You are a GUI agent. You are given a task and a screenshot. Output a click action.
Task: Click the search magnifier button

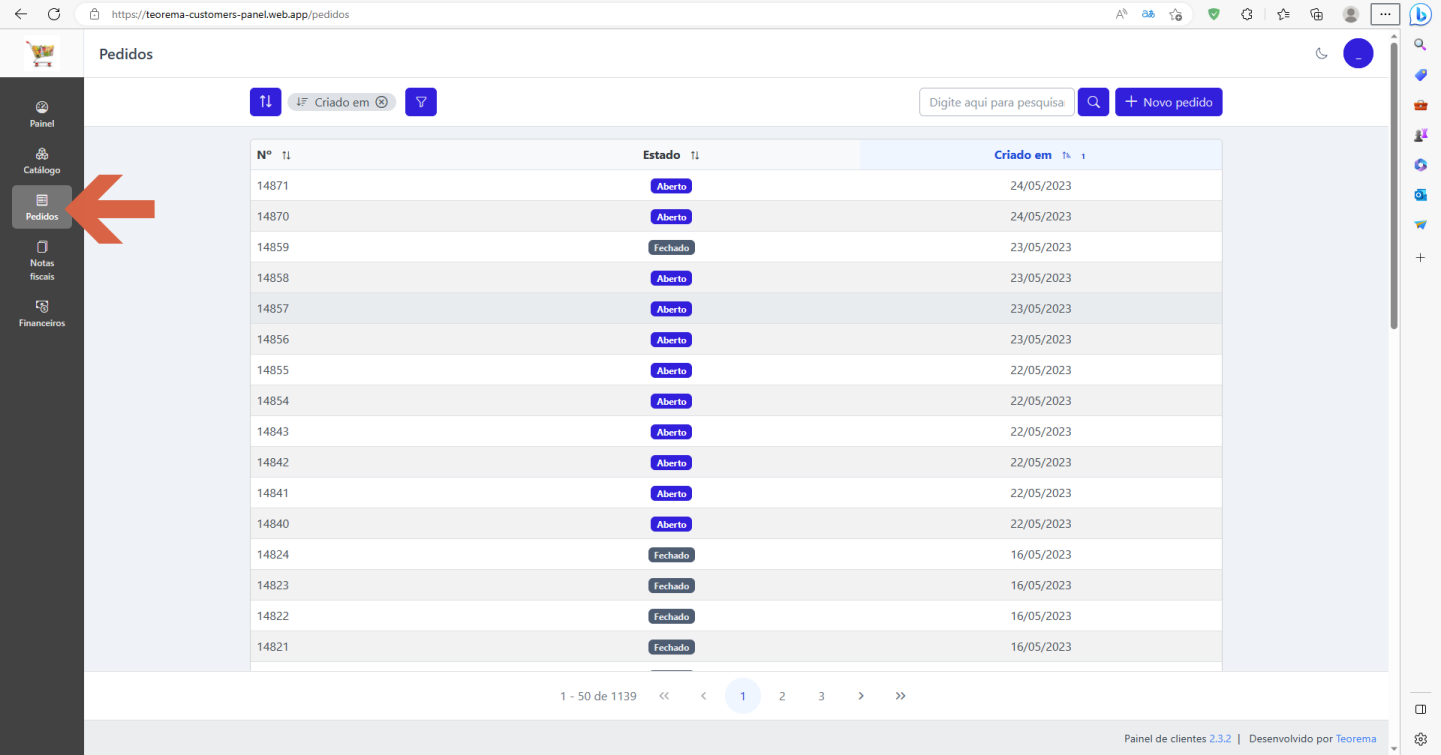point(1093,102)
